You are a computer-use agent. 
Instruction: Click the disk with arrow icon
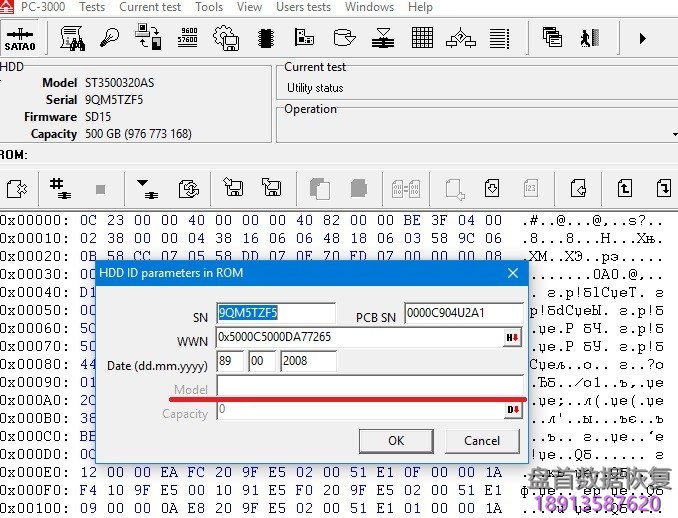point(344,38)
